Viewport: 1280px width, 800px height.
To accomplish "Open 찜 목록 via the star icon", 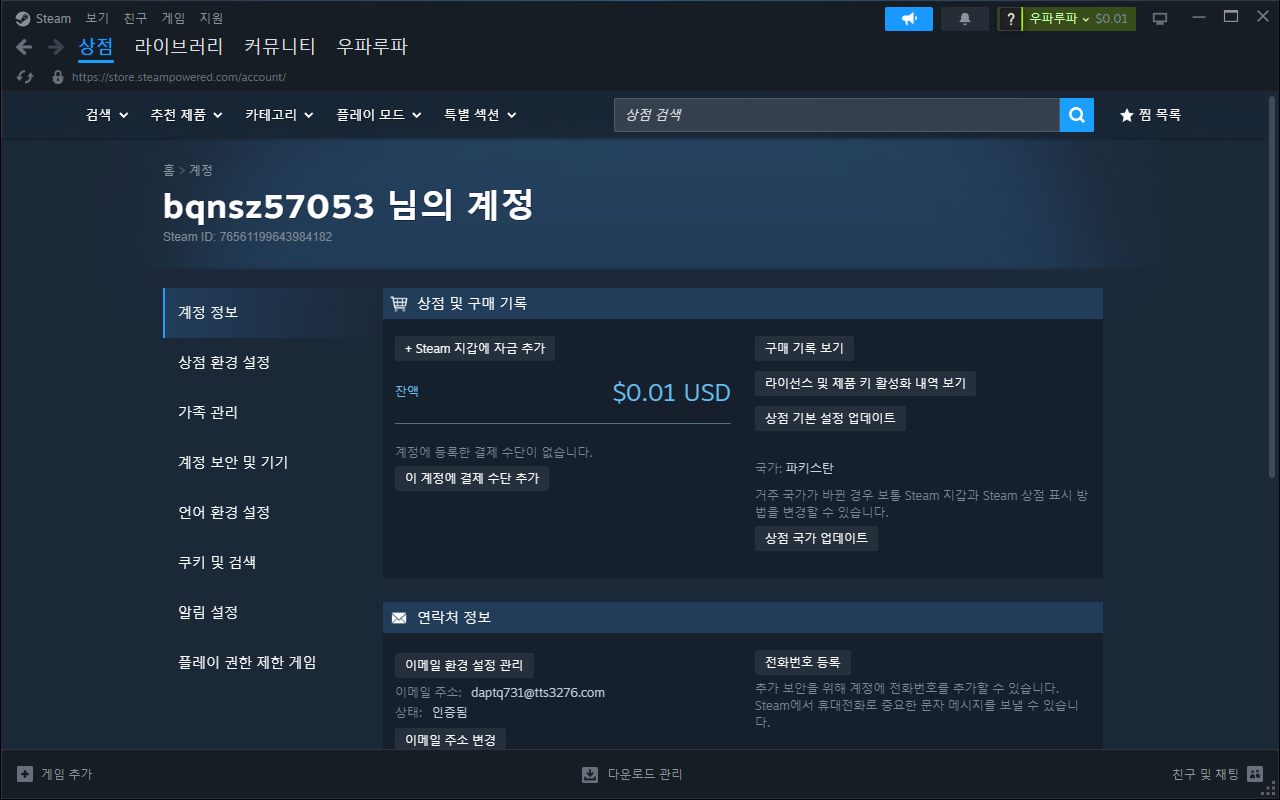I will tap(1124, 115).
